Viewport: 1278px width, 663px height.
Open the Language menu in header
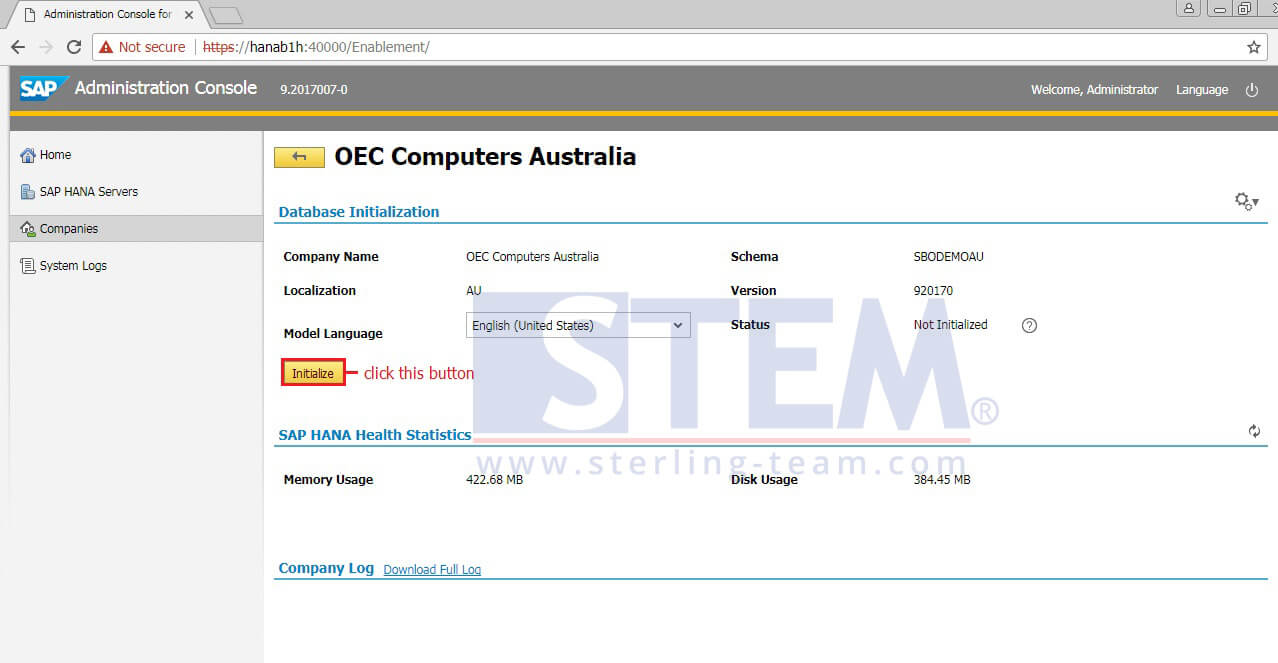click(x=1202, y=90)
